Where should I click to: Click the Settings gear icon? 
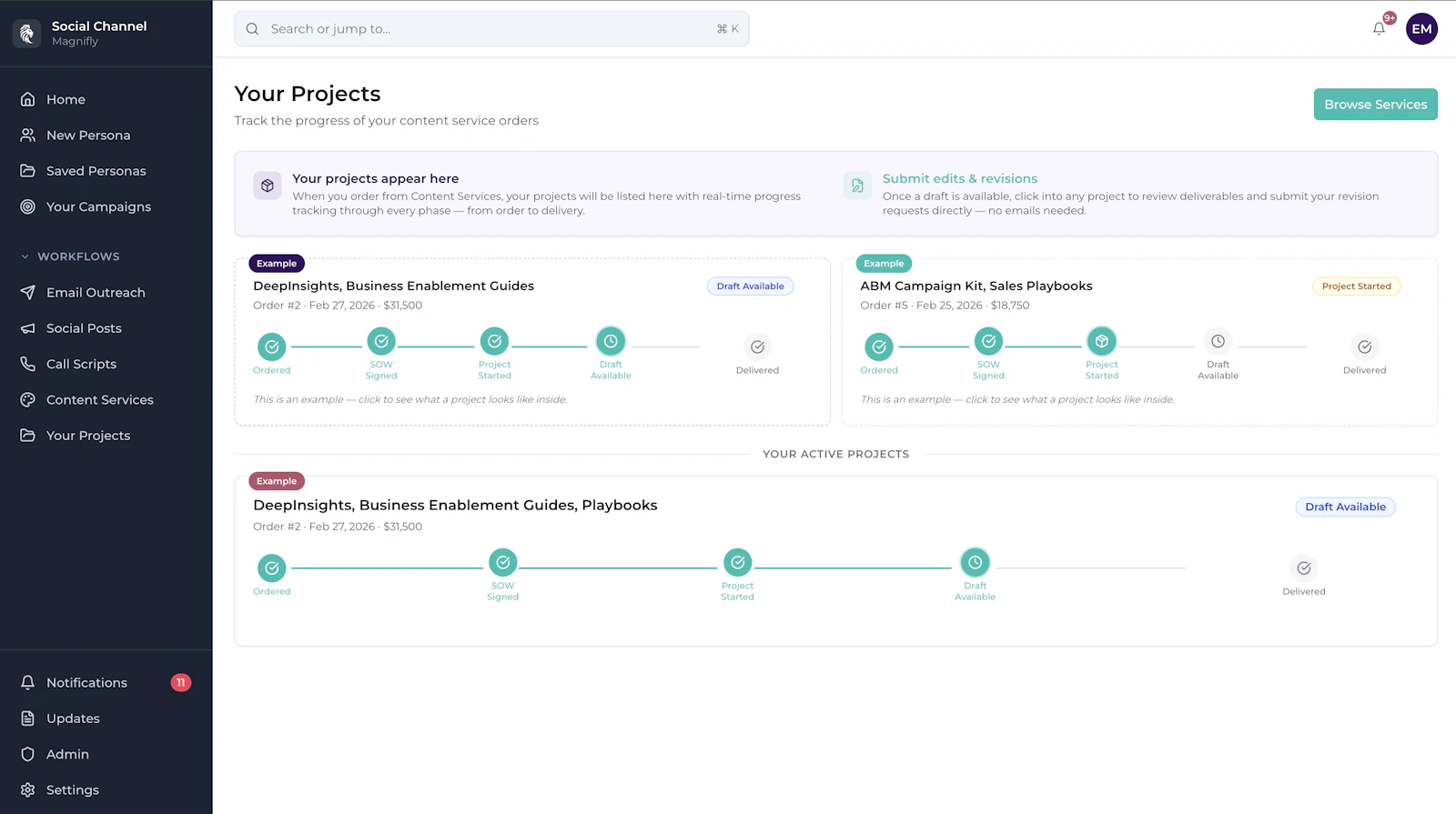tap(28, 789)
